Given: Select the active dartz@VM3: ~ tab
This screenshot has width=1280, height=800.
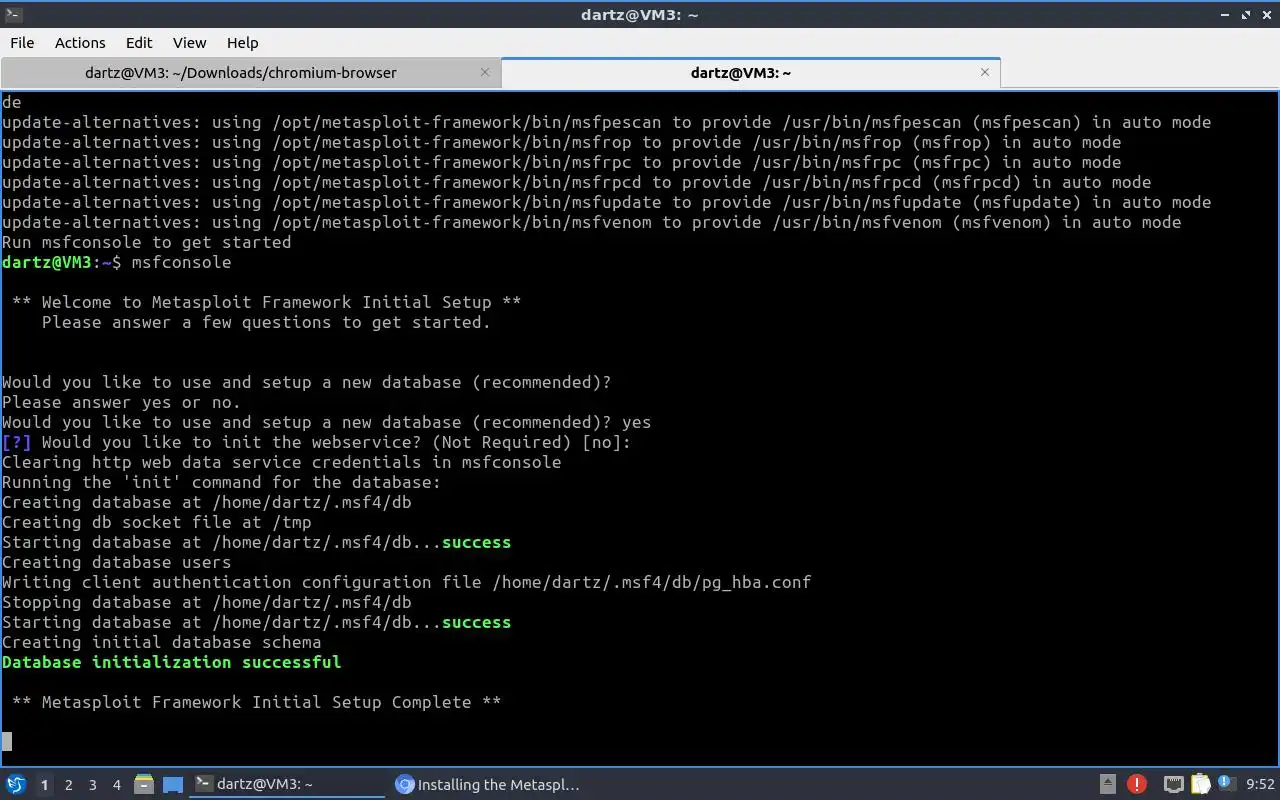Looking at the screenshot, I should [750, 73].
